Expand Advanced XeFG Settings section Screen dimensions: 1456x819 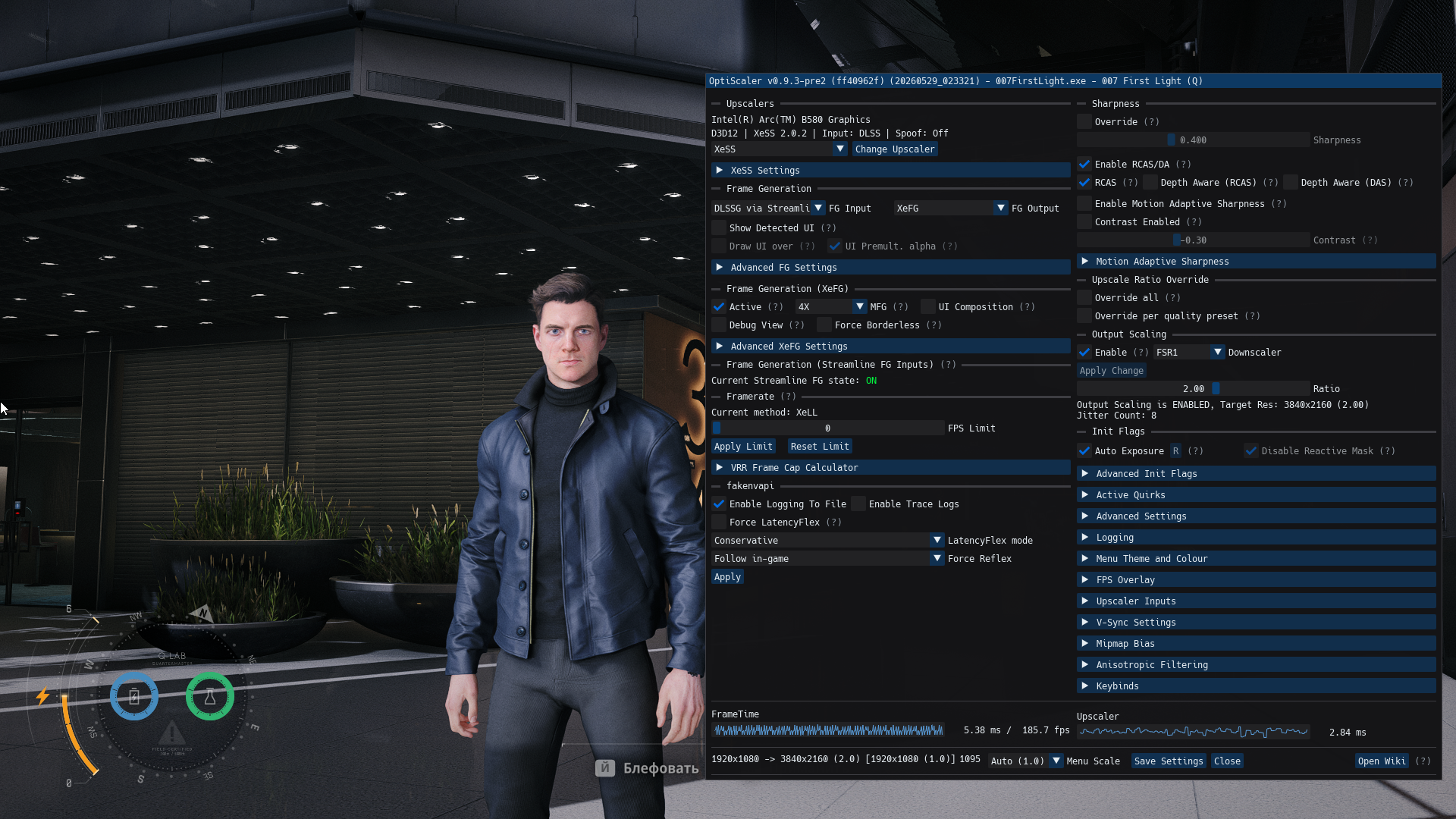[x=891, y=347]
